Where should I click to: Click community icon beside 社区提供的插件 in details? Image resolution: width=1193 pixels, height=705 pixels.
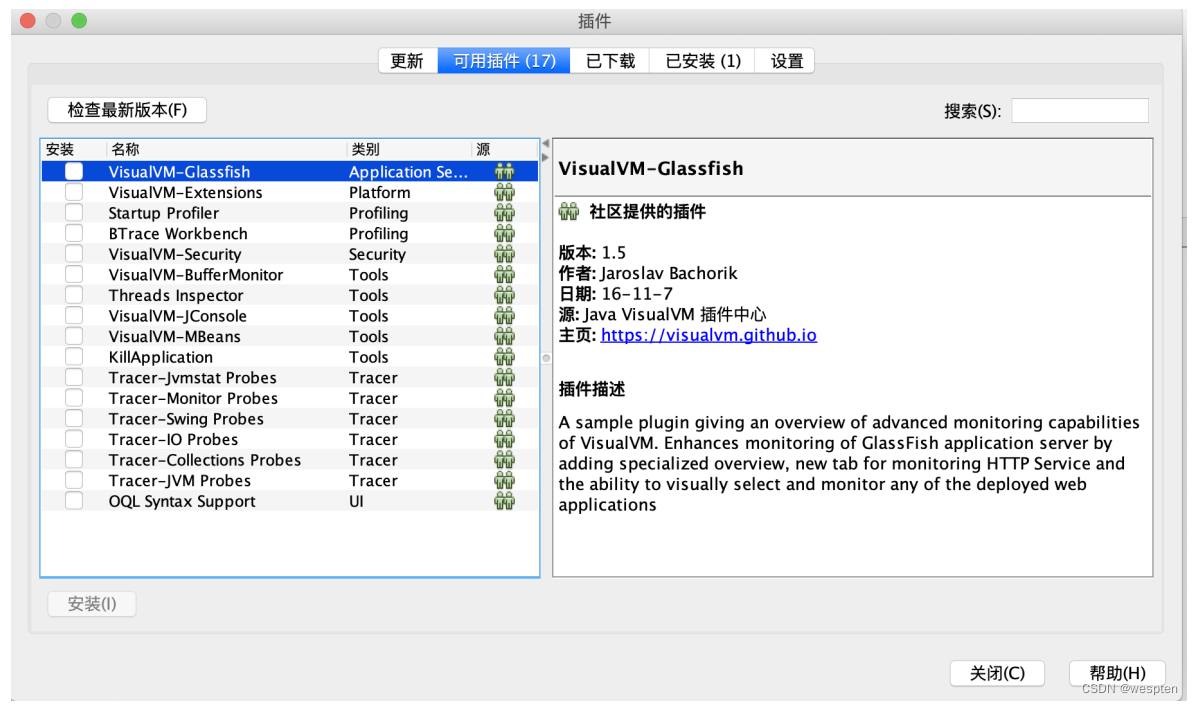click(x=568, y=211)
